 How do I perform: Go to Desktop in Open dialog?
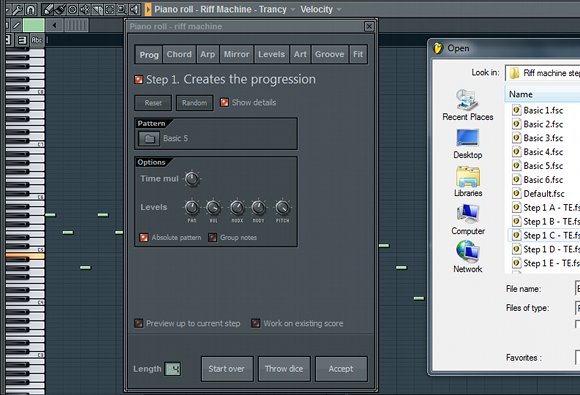click(x=468, y=144)
